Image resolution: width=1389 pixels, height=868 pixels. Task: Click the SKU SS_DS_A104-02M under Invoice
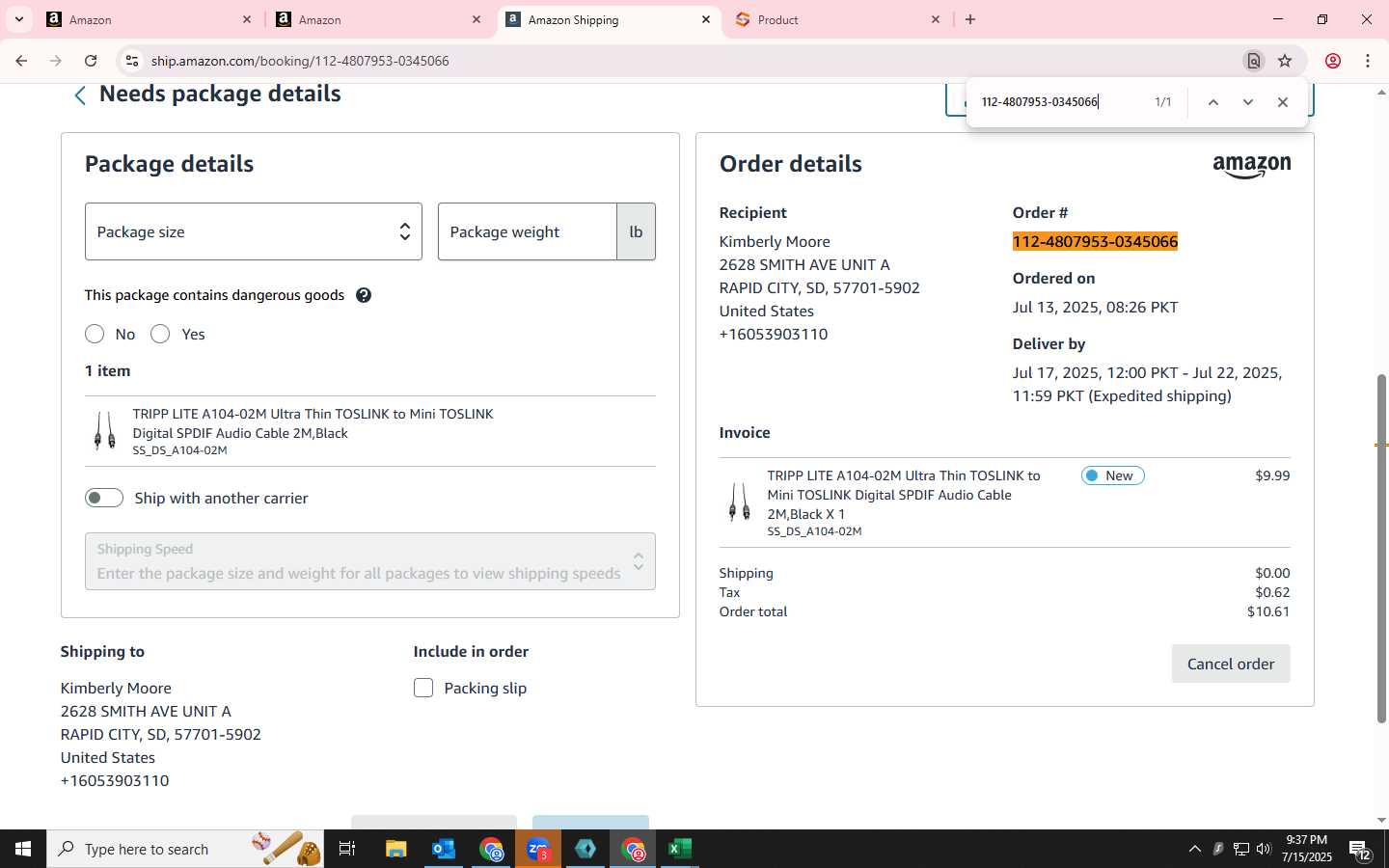[x=814, y=531]
